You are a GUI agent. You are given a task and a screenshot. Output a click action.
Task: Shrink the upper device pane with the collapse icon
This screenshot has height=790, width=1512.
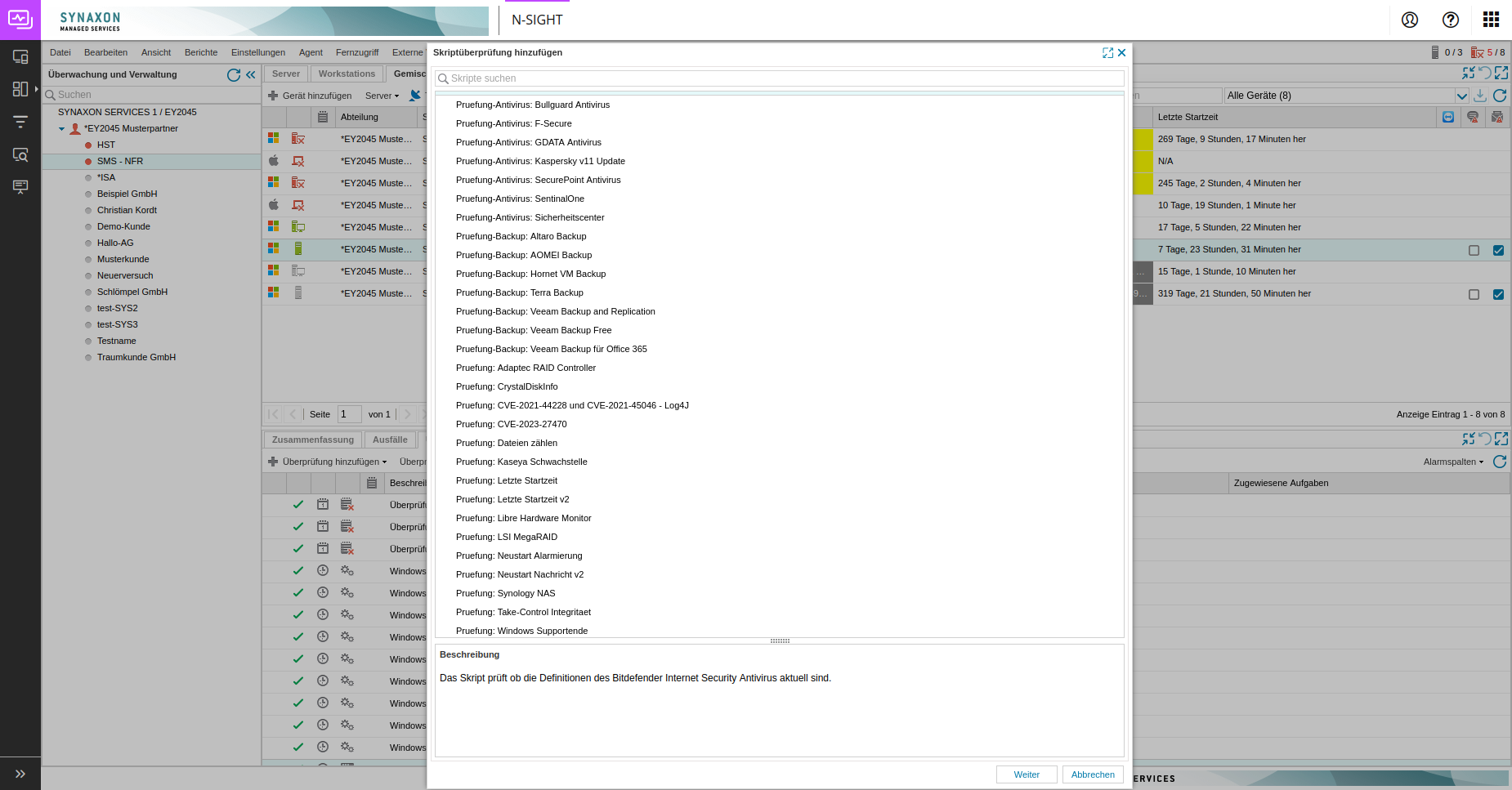coord(1469,73)
